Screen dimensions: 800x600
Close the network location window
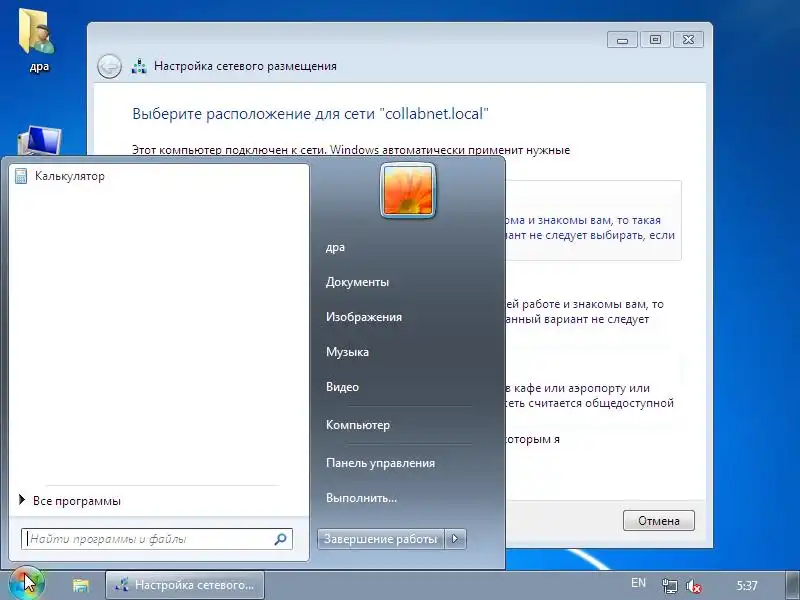coord(688,40)
